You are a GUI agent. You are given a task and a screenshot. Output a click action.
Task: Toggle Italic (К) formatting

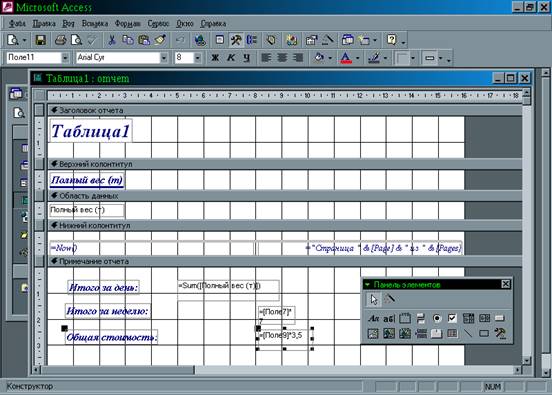pyautogui.click(x=231, y=58)
